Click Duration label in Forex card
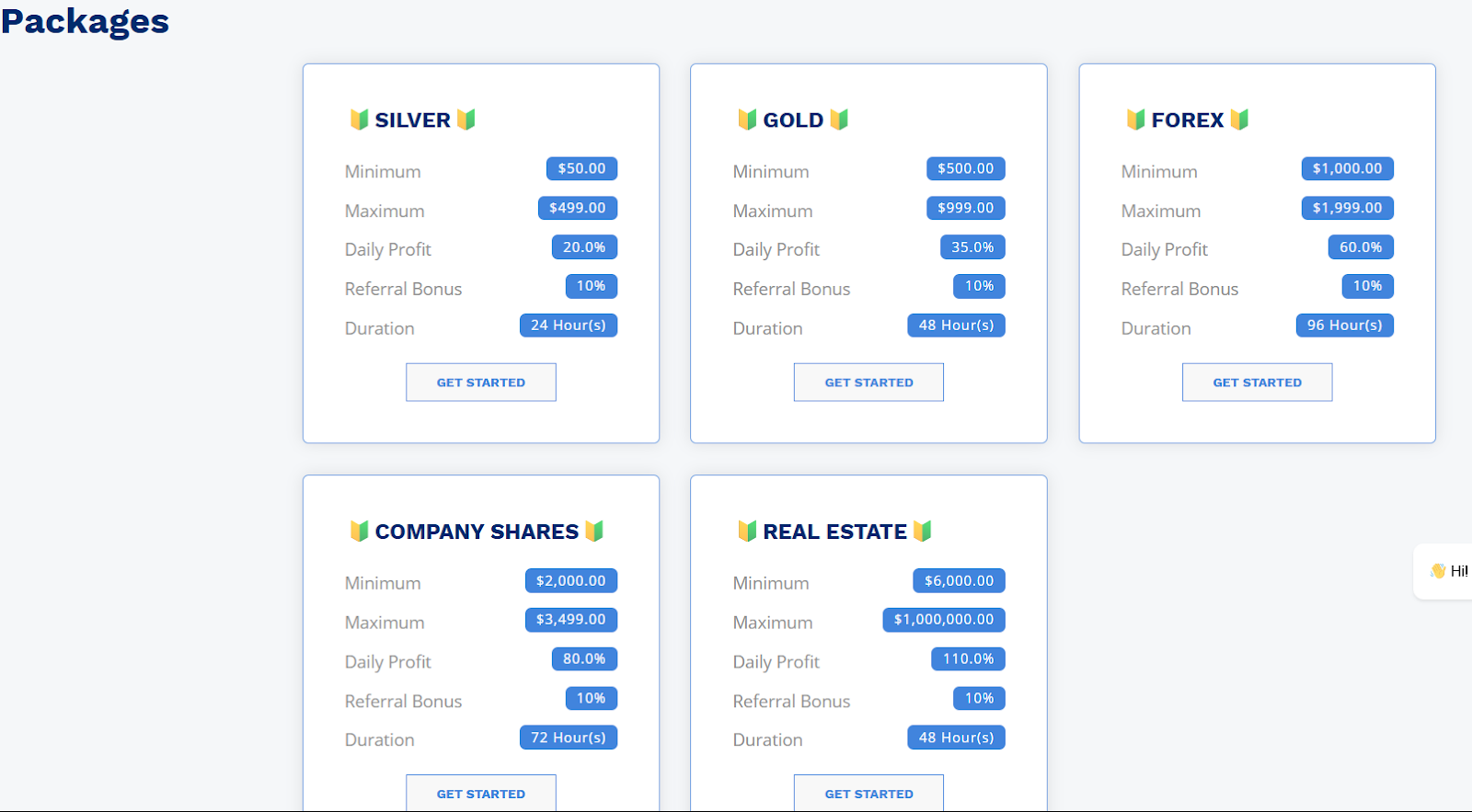1472x812 pixels. pos(1156,328)
